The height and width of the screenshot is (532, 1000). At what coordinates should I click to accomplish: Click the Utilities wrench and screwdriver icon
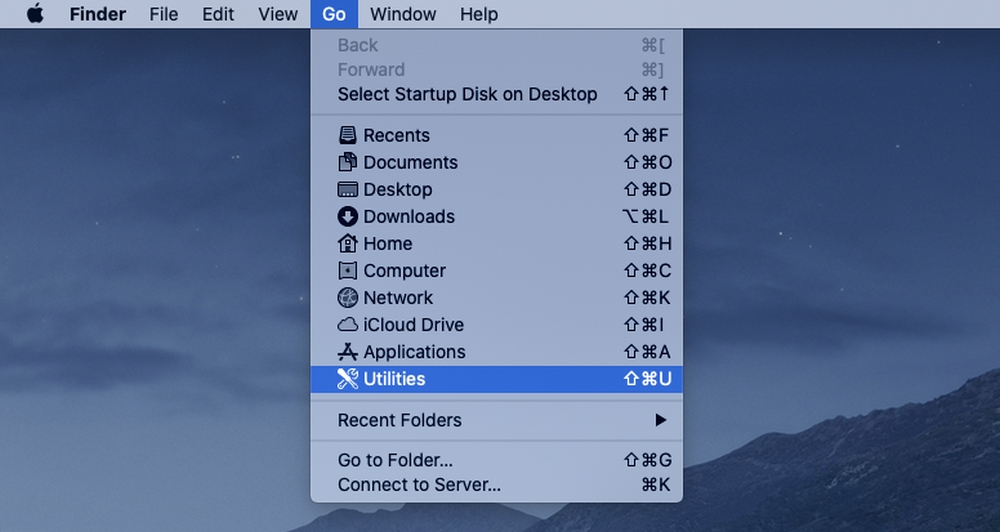348,379
